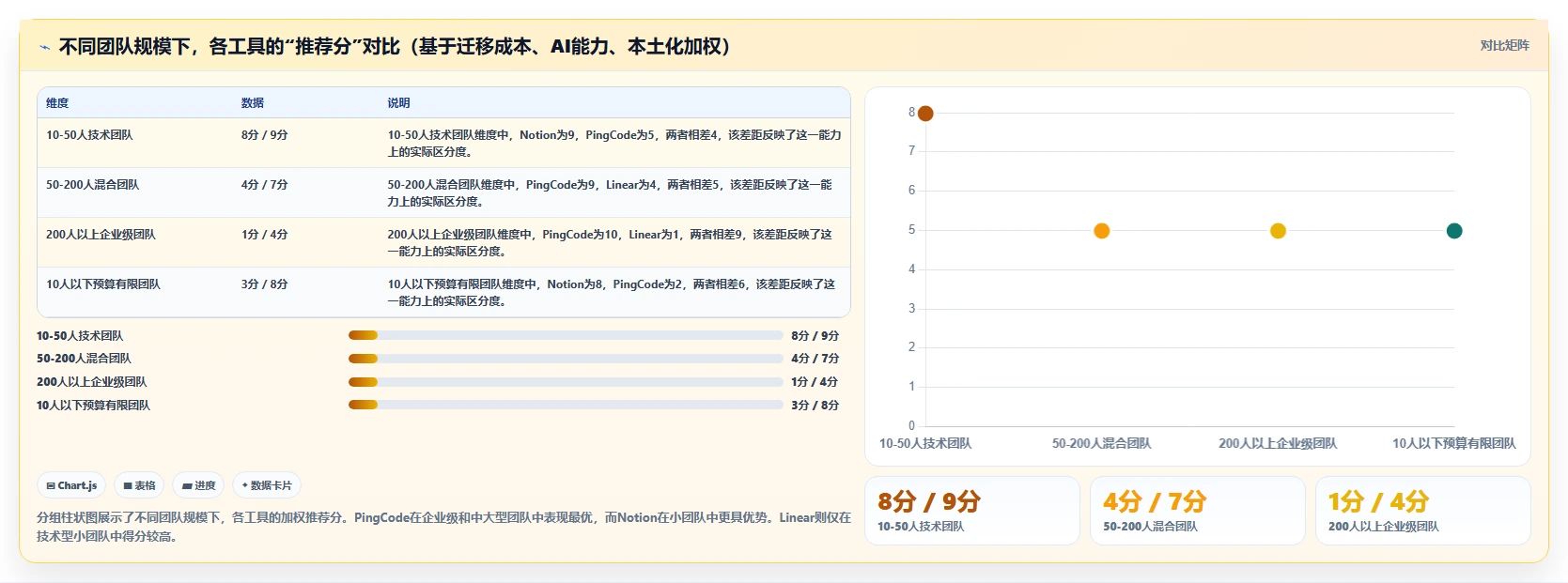Click the 维度 column header
The width and height of the screenshot is (1568, 583).
pos(57,103)
